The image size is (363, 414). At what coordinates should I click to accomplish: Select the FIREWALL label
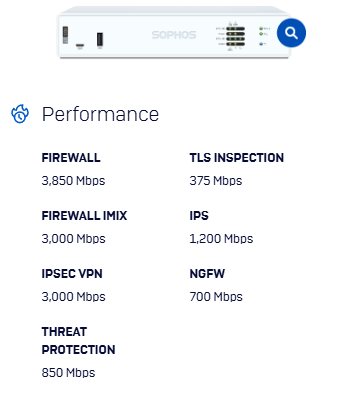(71, 158)
